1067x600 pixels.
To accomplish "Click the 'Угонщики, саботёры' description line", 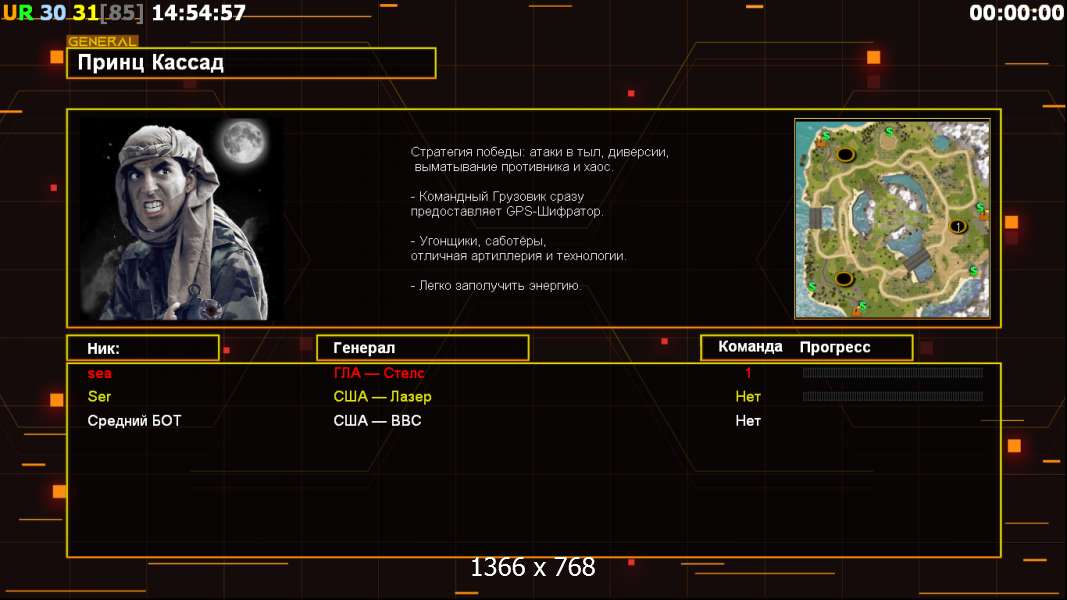I will 519,248.
